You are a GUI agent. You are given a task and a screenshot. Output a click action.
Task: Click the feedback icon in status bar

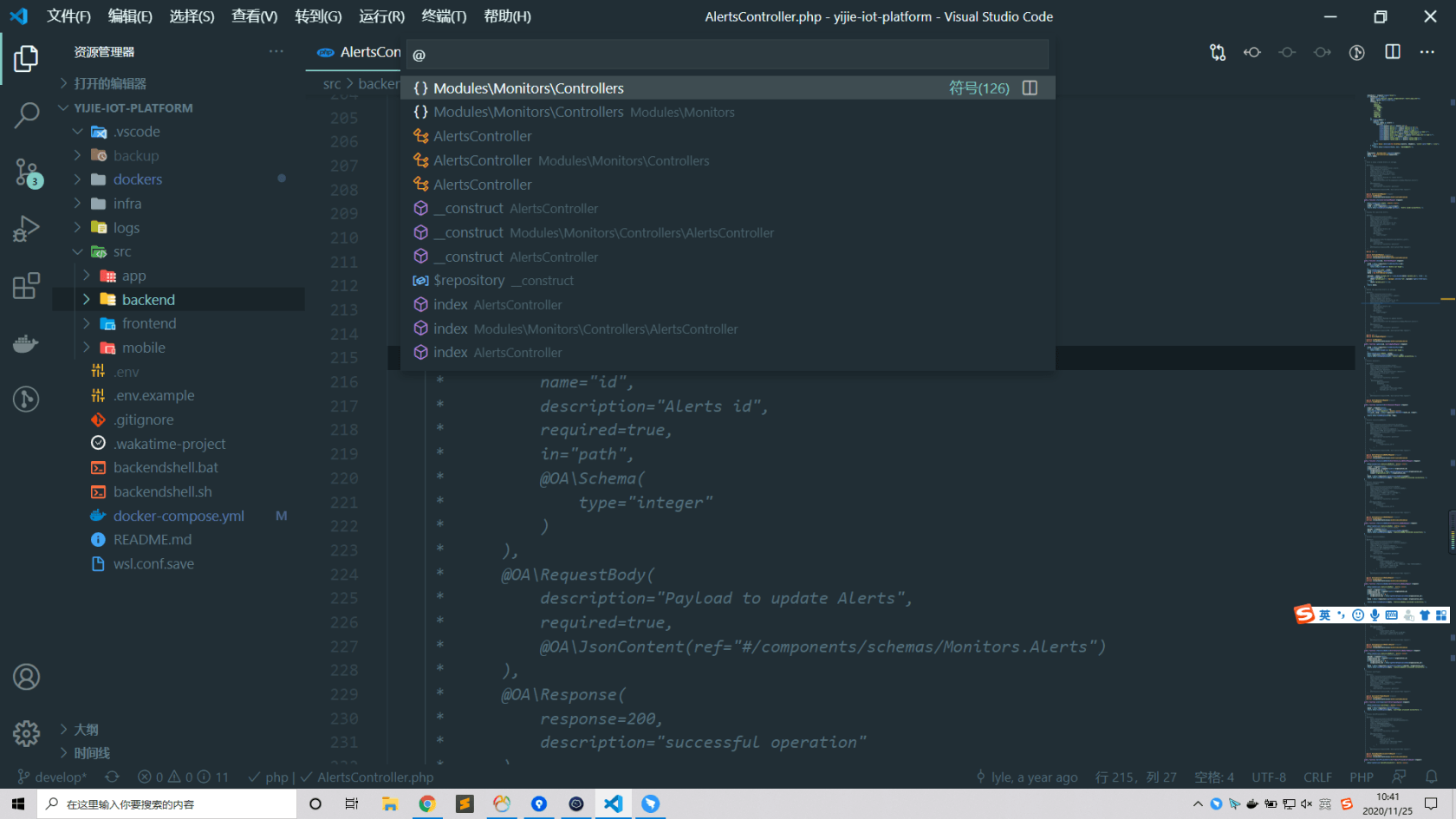click(1399, 777)
